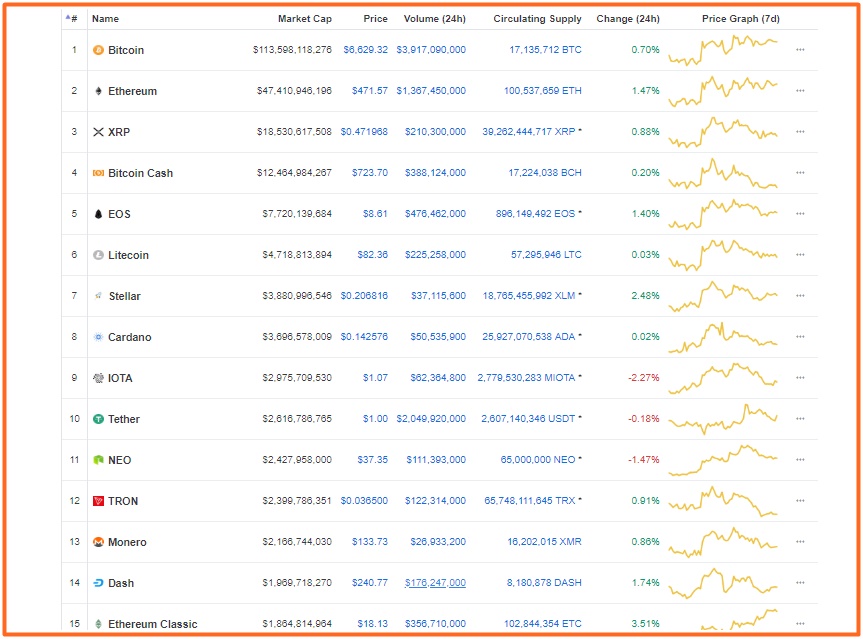Sort the table by Price column

pyautogui.click(x=375, y=19)
